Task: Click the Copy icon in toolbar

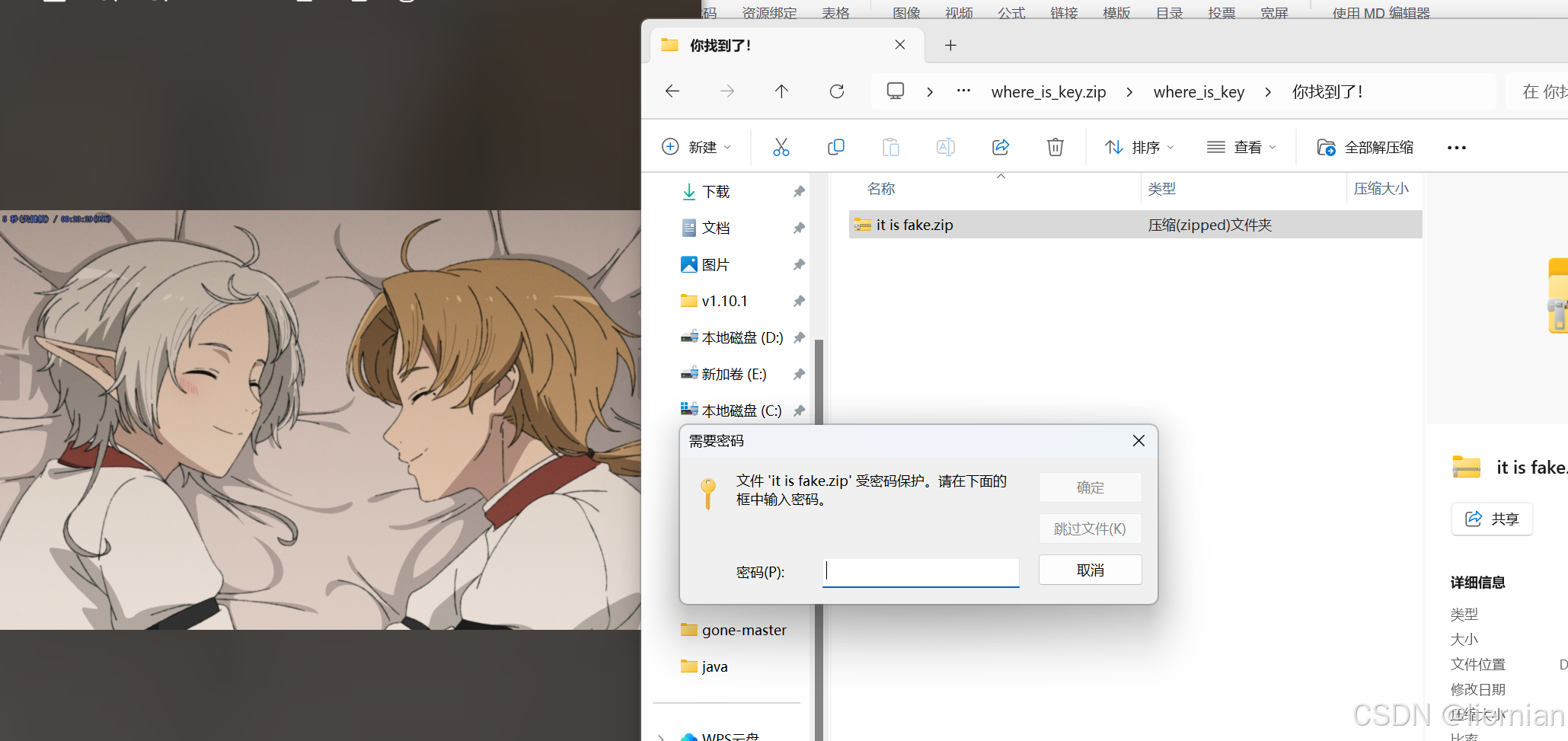Action: (836, 147)
